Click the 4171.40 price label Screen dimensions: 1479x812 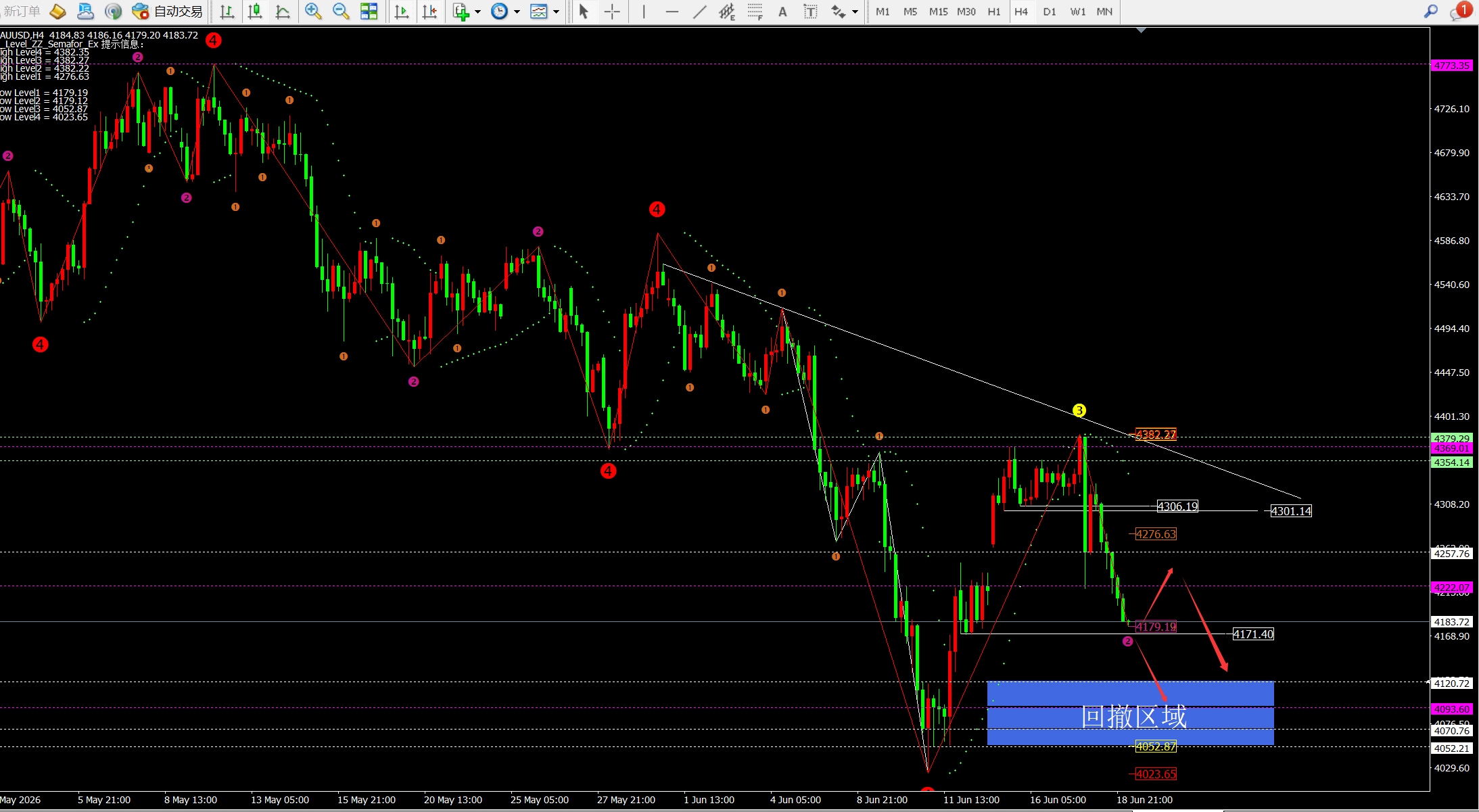click(x=1253, y=634)
